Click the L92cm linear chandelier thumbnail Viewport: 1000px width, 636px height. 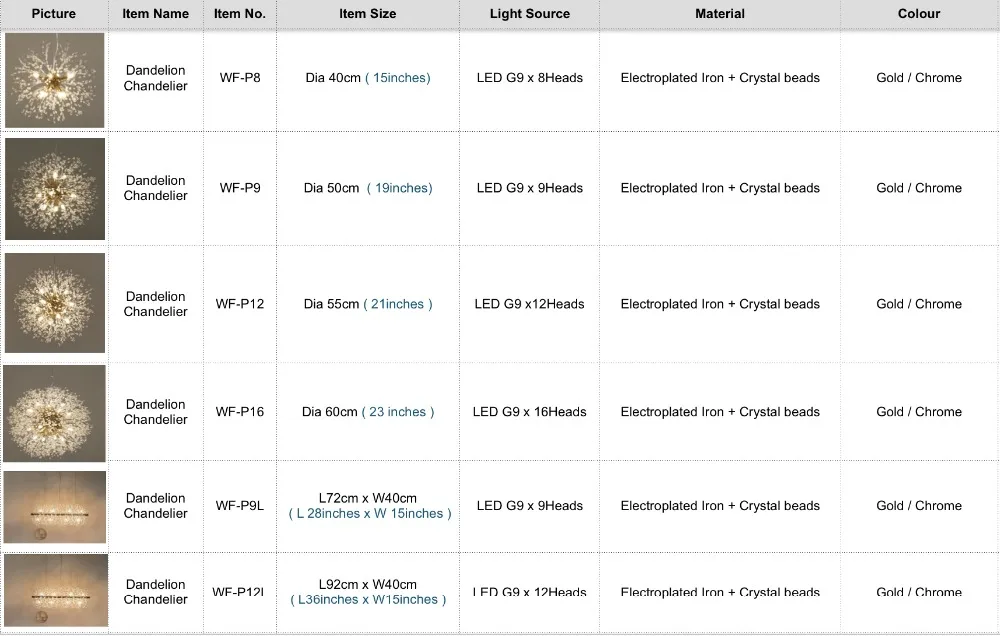point(55,591)
